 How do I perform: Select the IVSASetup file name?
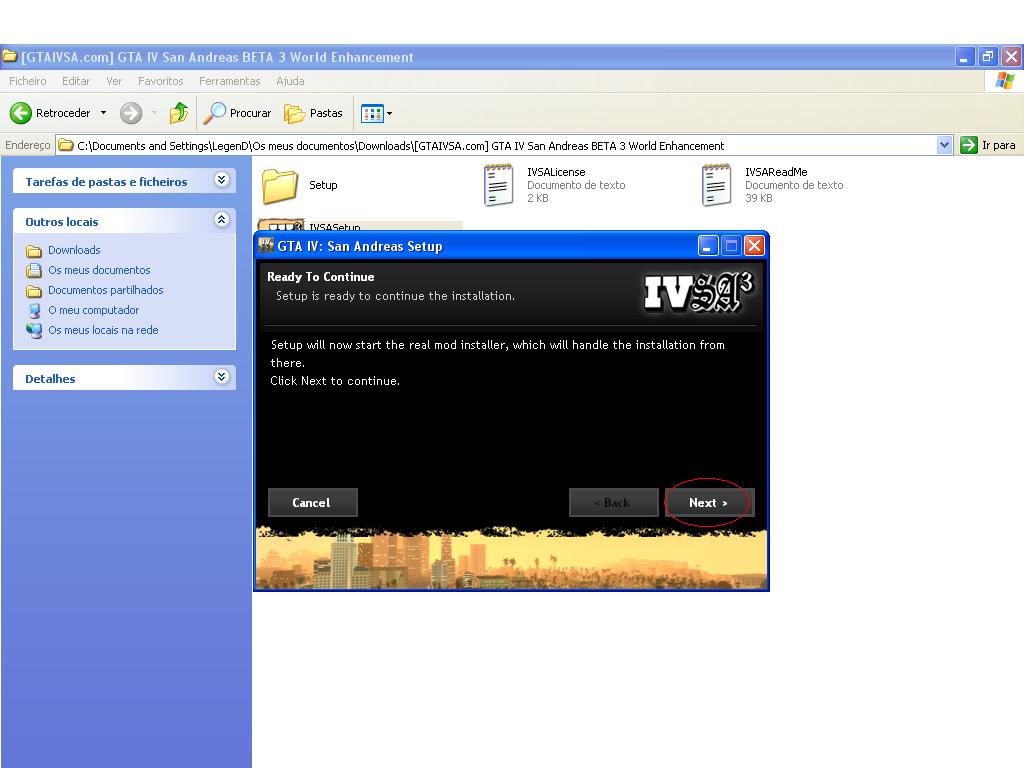click(x=334, y=227)
